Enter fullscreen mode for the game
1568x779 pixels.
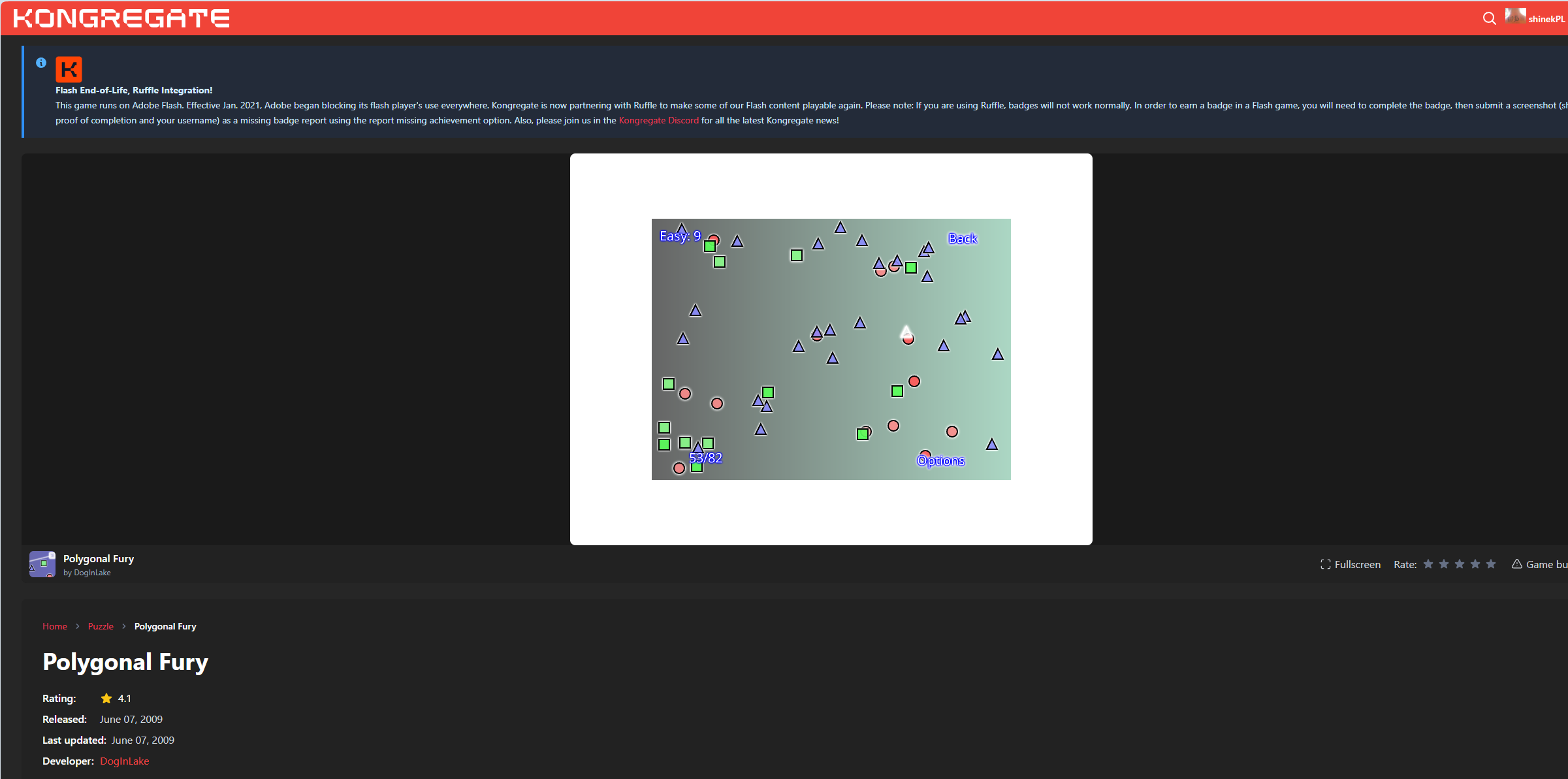click(x=1350, y=564)
